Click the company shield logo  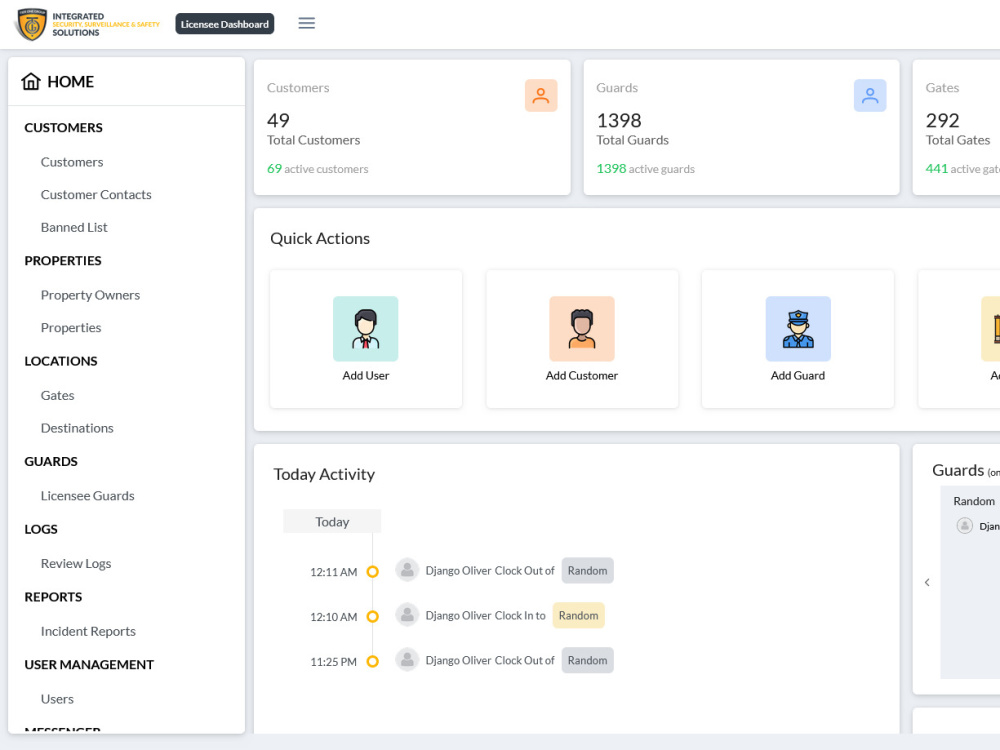pos(31,24)
